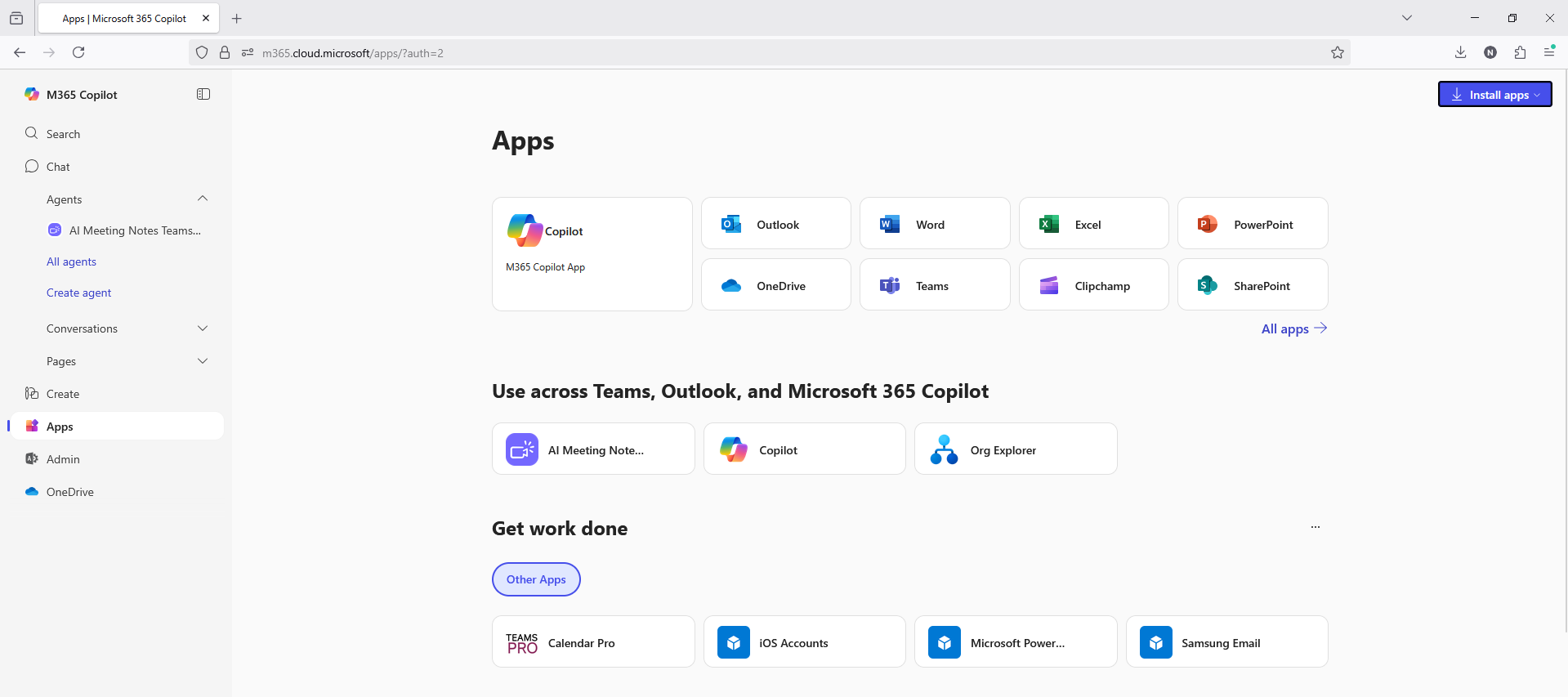
Task: Open recent browsing view icon
Action: (x=16, y=18)
